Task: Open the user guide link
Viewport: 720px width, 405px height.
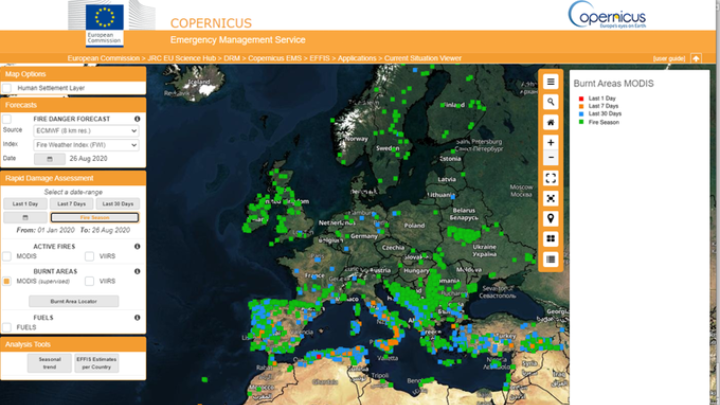Action: (669, 59)
